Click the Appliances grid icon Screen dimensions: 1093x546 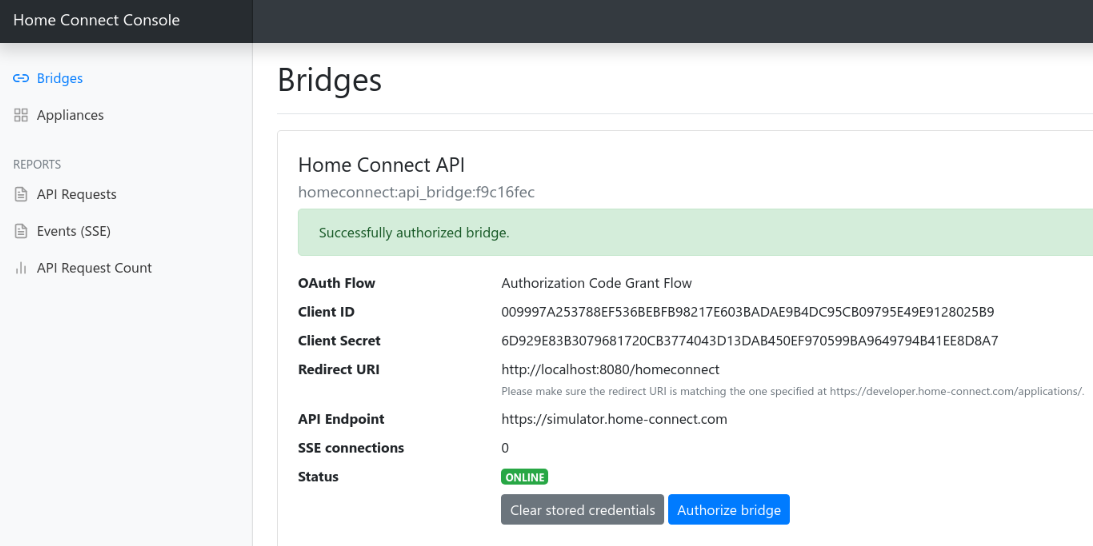[21, 115]
